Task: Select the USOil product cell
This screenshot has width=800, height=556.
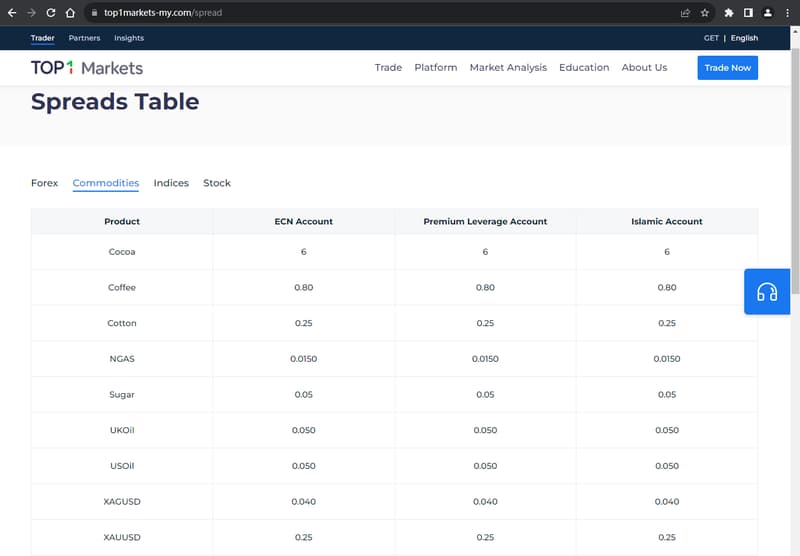Action: tap(122, 466)
